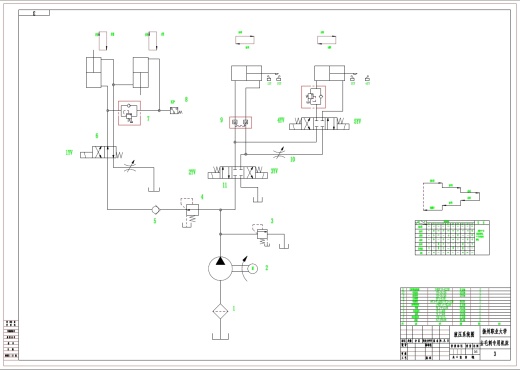This screenshot has width=520, height=370.
Task: Click the sheet number 3 in the title block
Action: click(x=495, y=354)
